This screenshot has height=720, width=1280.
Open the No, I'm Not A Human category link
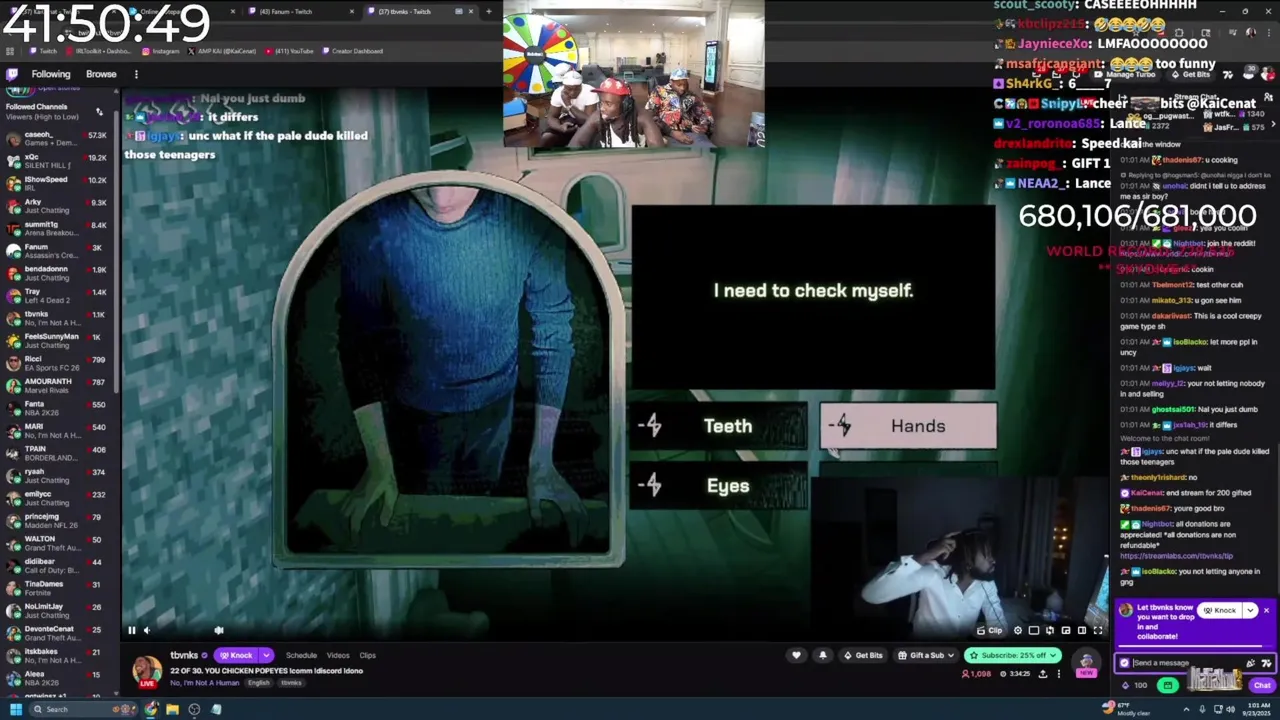point(205,683)
